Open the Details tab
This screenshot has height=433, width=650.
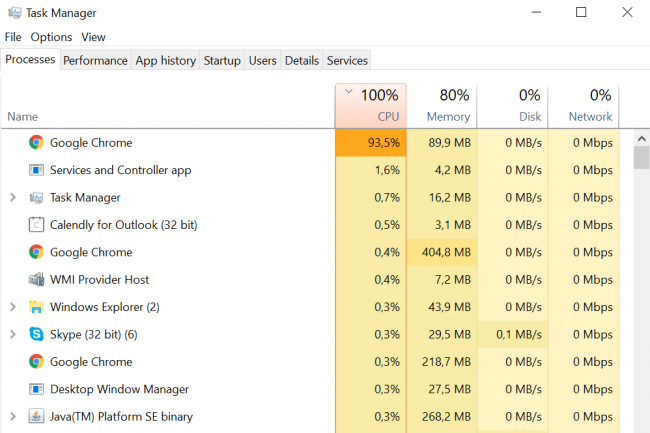[302, 60]
